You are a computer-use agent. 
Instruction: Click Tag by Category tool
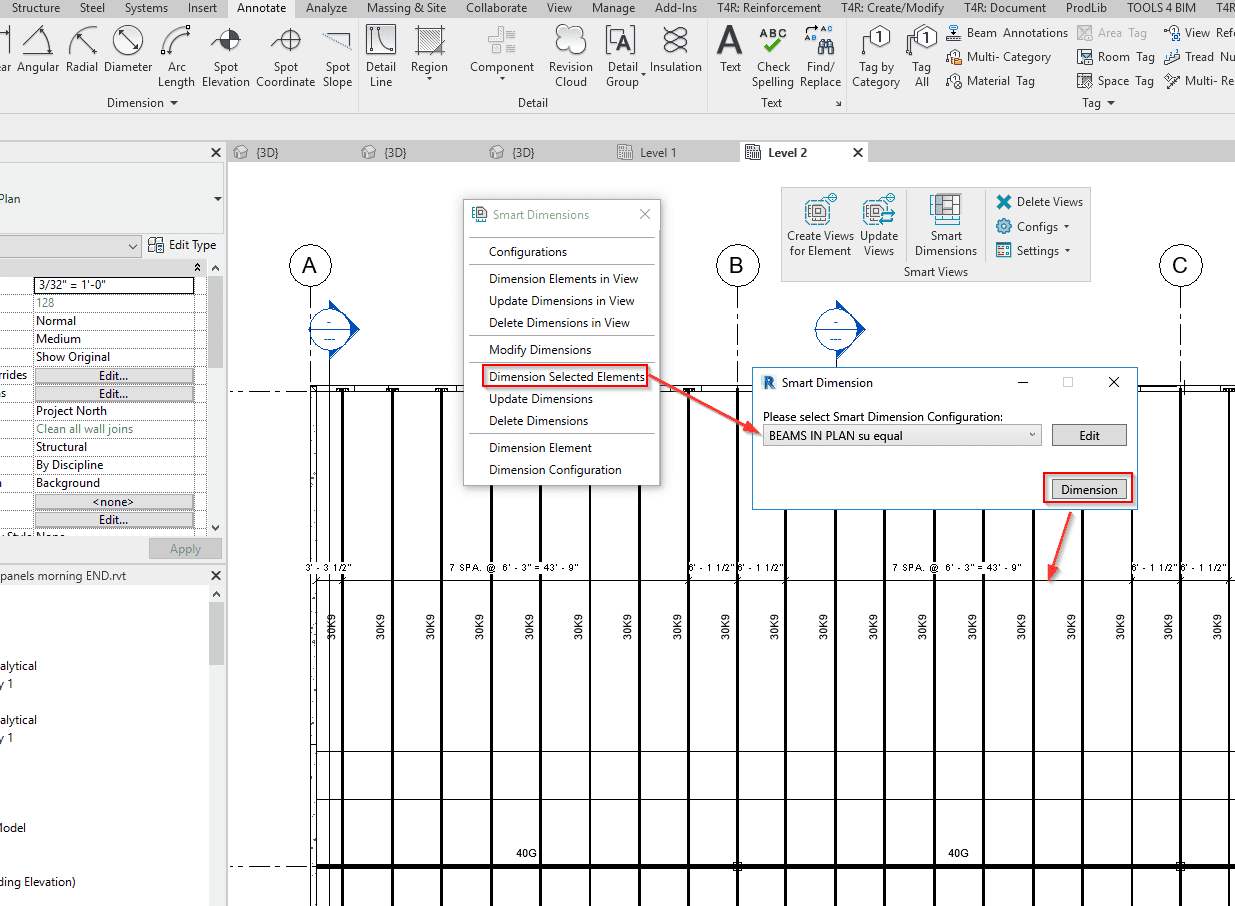pos(876,56)
